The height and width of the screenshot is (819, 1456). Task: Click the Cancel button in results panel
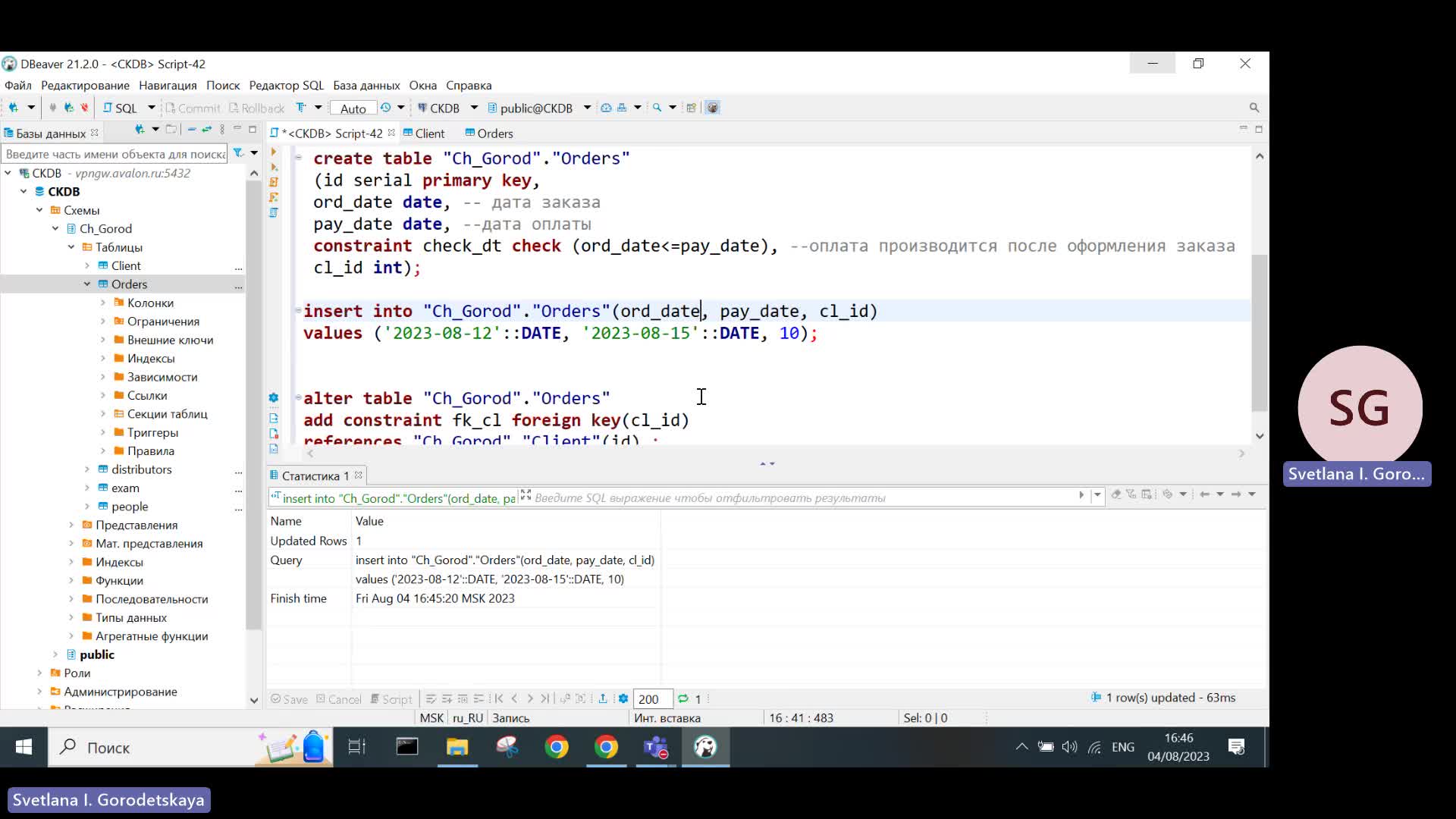339,699
